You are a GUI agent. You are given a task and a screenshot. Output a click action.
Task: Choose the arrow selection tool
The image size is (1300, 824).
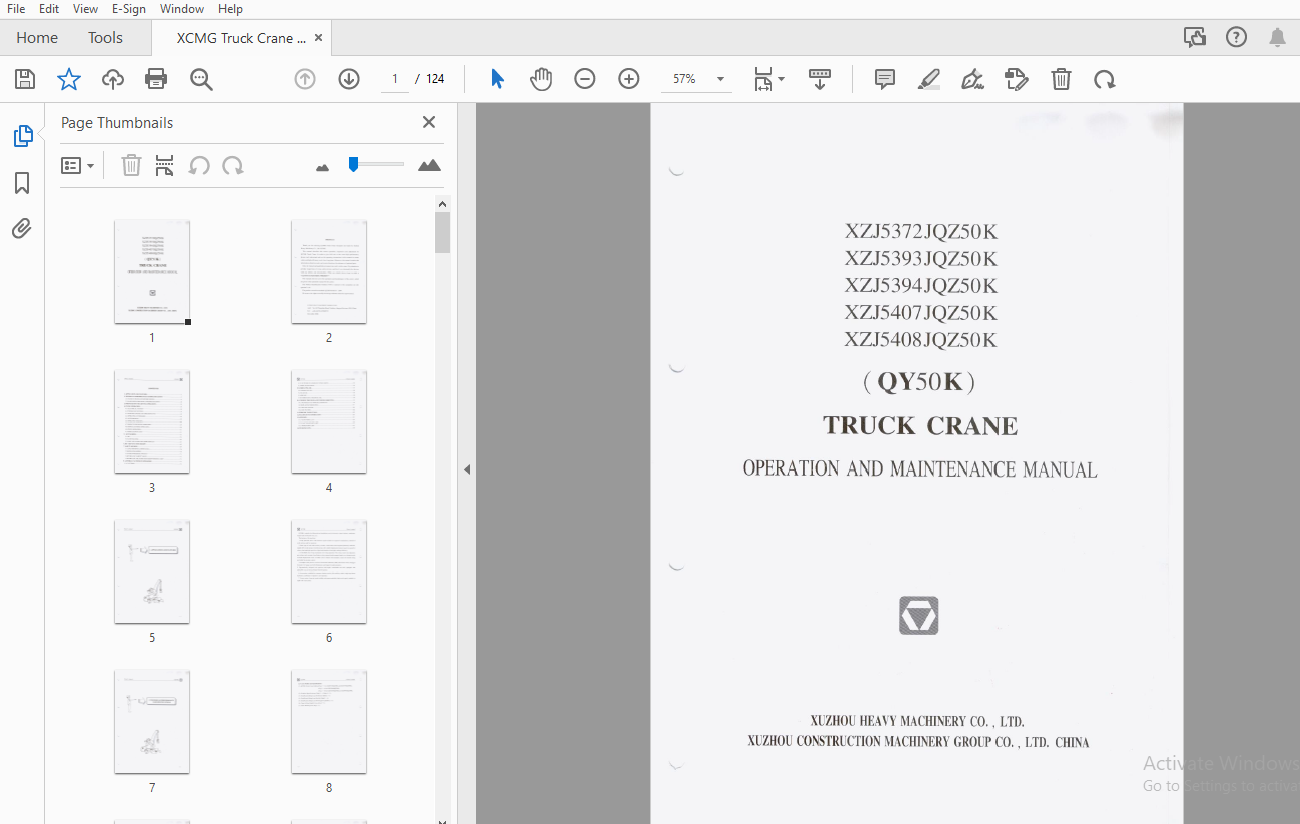(497, 79)
